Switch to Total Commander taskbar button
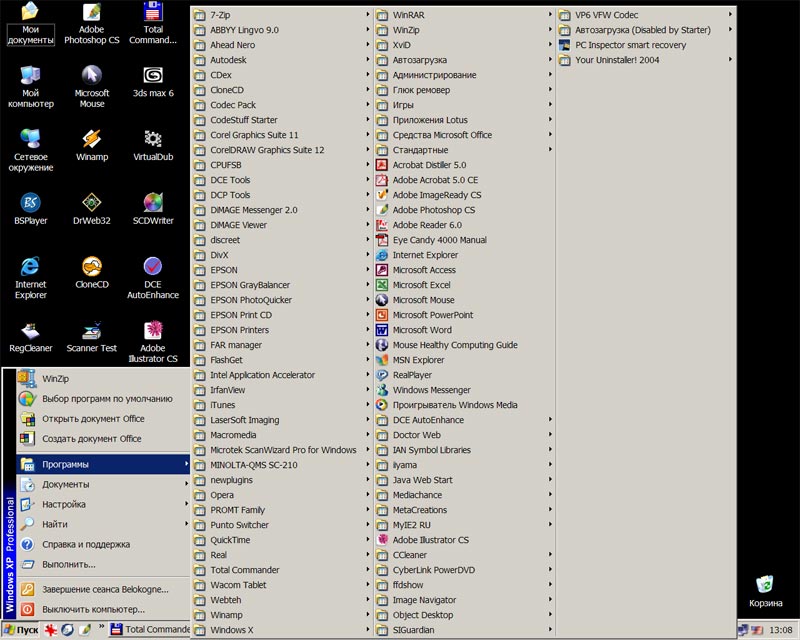The image size is (800, 640). [149, 630]
